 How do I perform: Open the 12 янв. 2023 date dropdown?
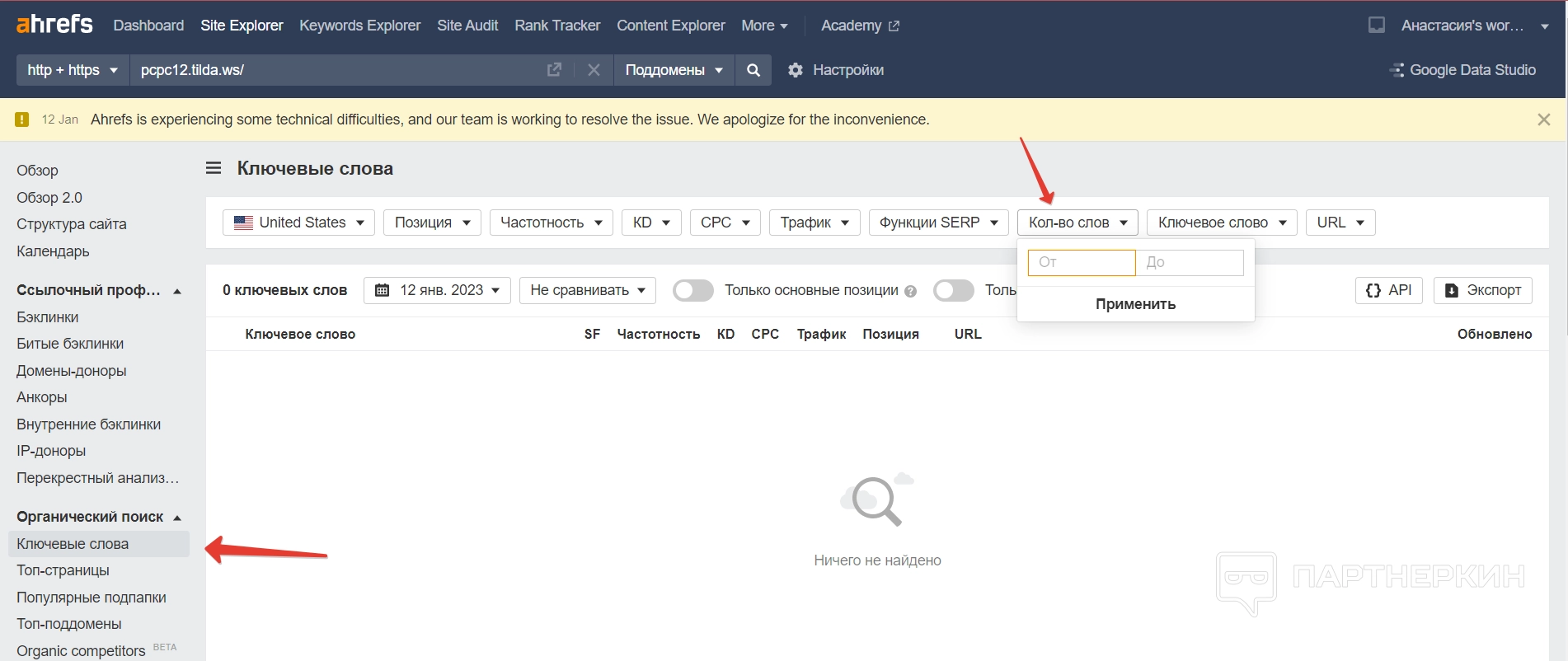pos(437,290)
